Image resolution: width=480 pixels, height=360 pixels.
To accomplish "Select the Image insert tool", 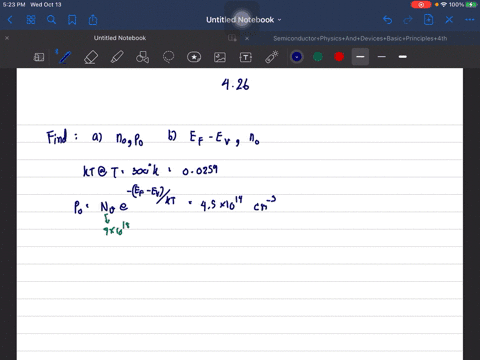I will click(220, 57).
